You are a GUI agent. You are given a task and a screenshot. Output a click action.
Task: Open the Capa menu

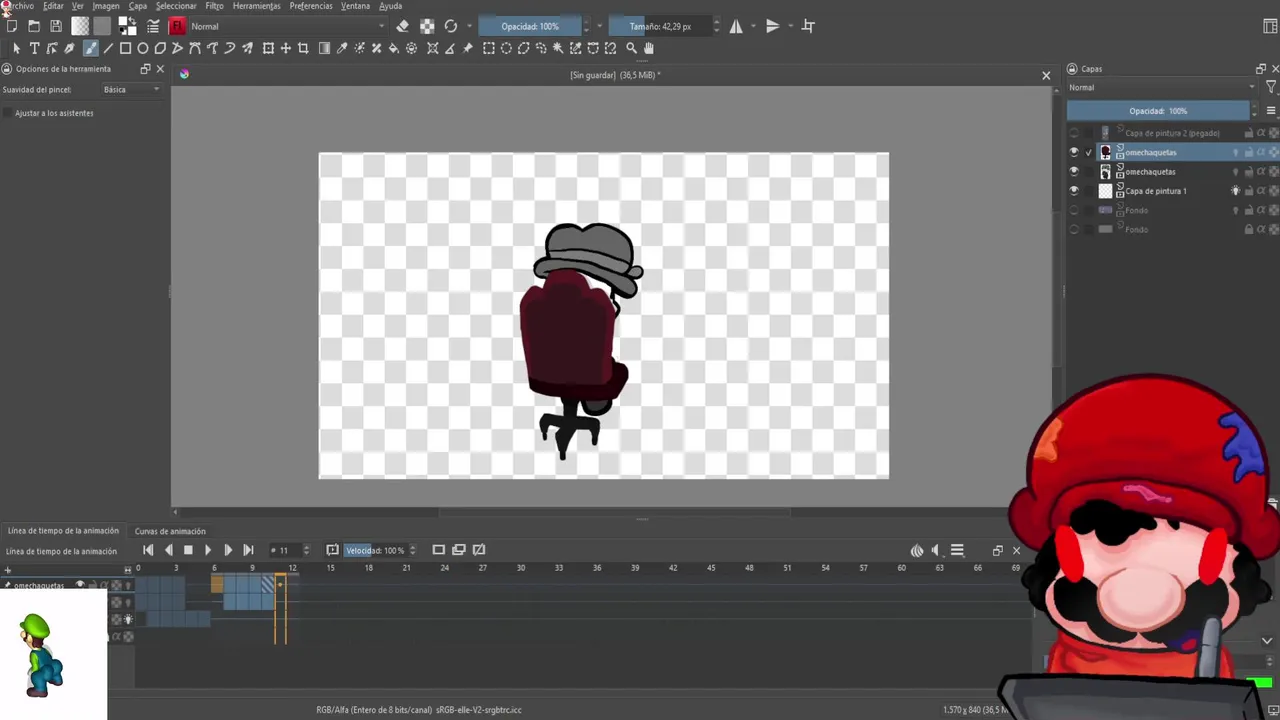pos(138,6)
